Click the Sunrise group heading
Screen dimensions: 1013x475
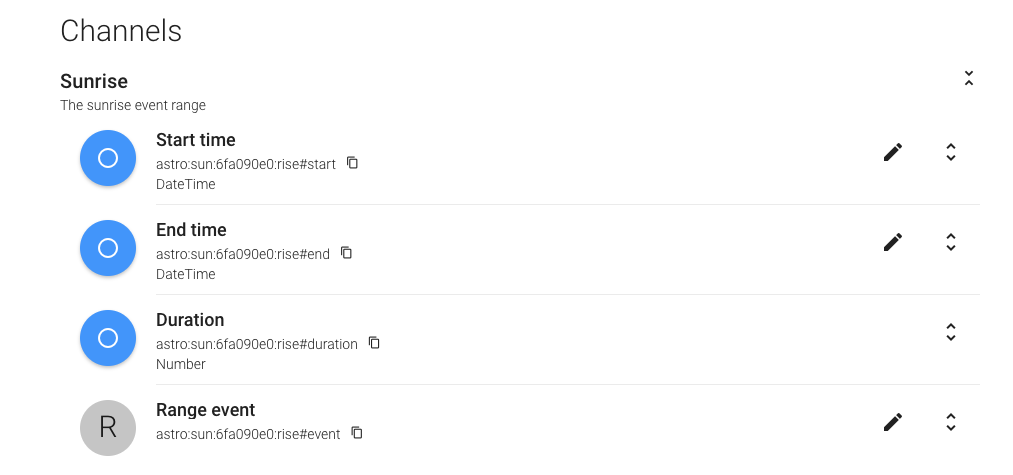[94, 81]
